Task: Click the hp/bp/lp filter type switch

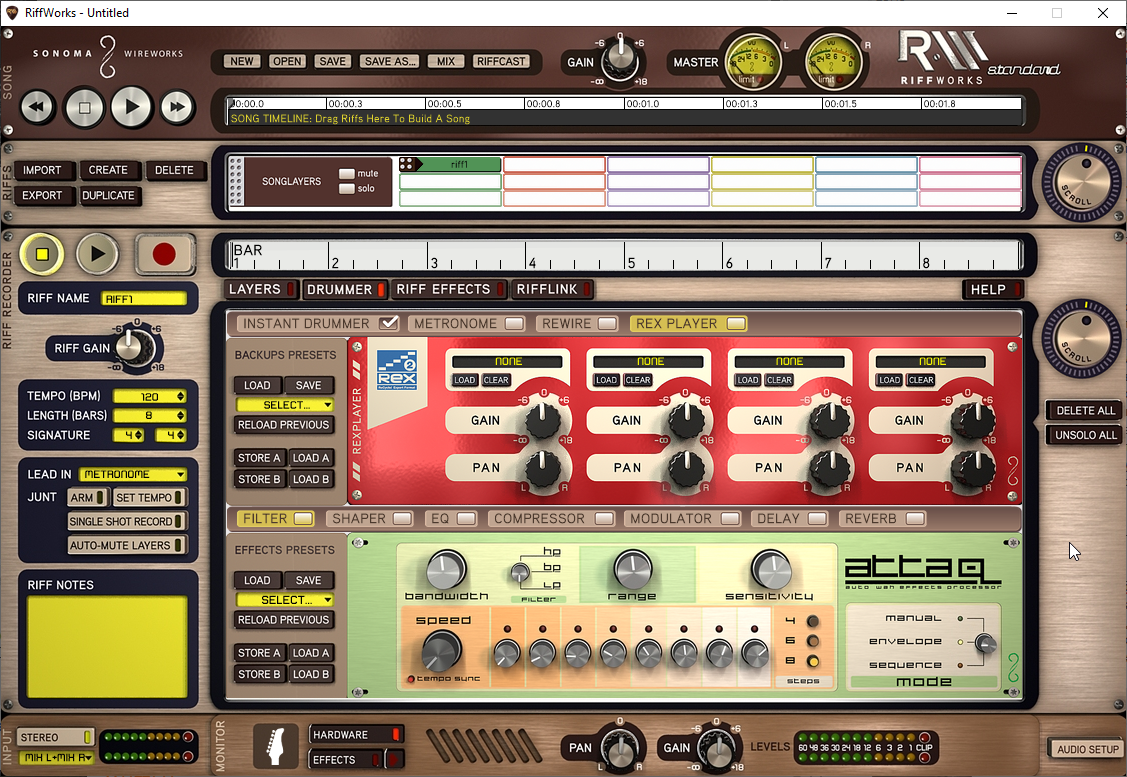Action: [519, 573]
